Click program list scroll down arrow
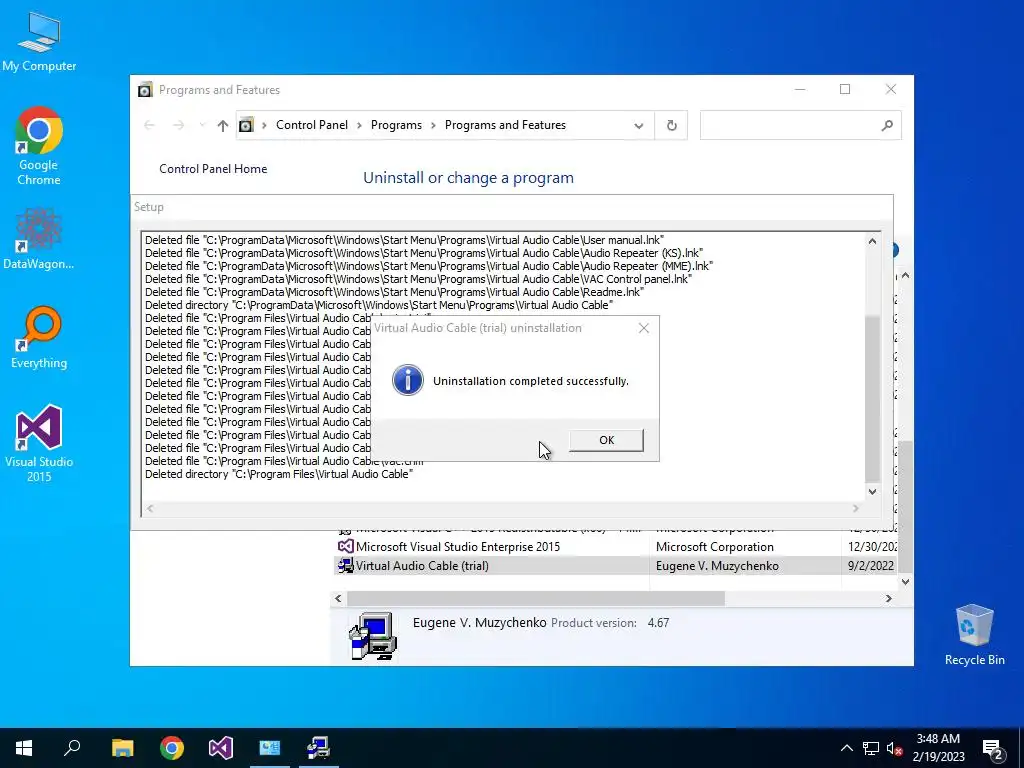The height and width of the screenshot is (768, 1024). 905,581
